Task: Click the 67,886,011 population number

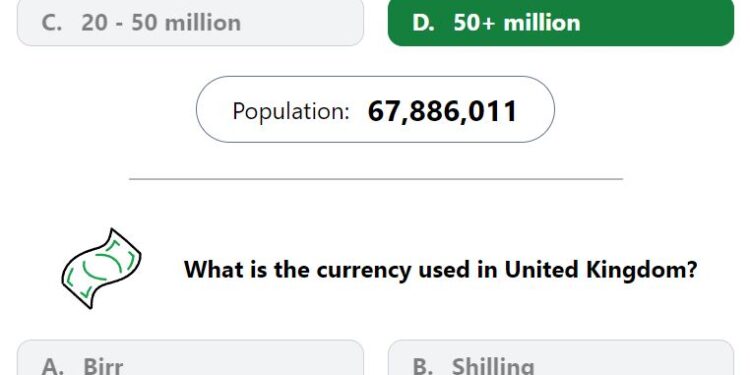Action: point(442,111)
